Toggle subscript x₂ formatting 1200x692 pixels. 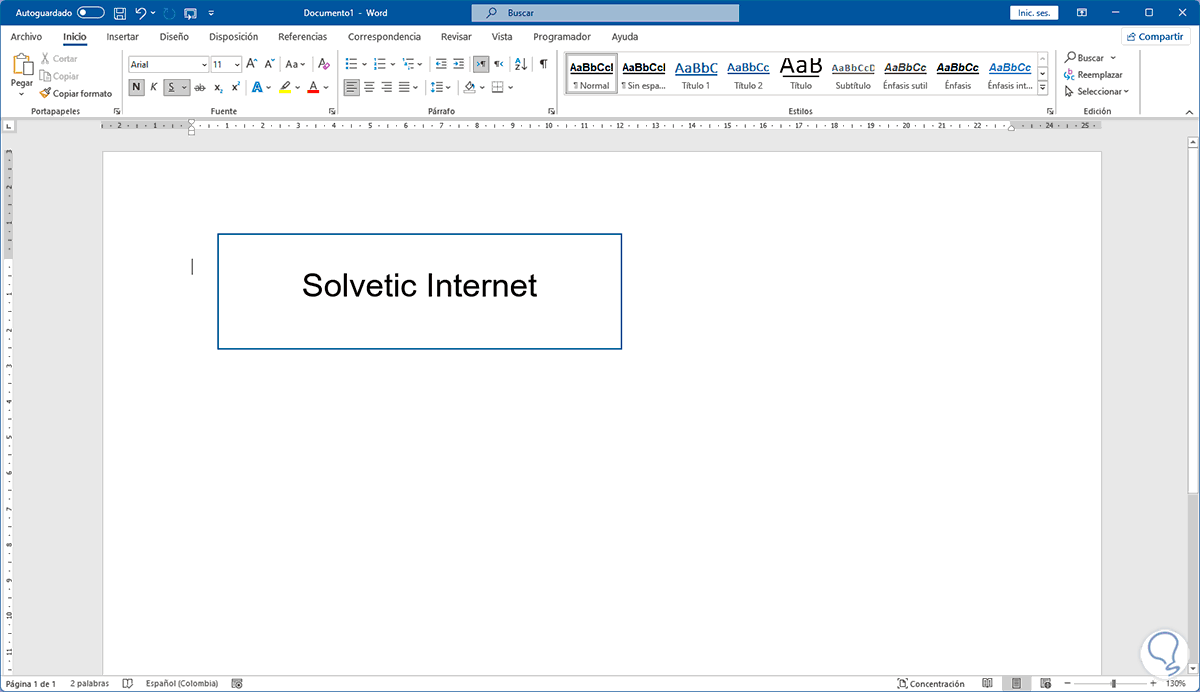(218, 88)
